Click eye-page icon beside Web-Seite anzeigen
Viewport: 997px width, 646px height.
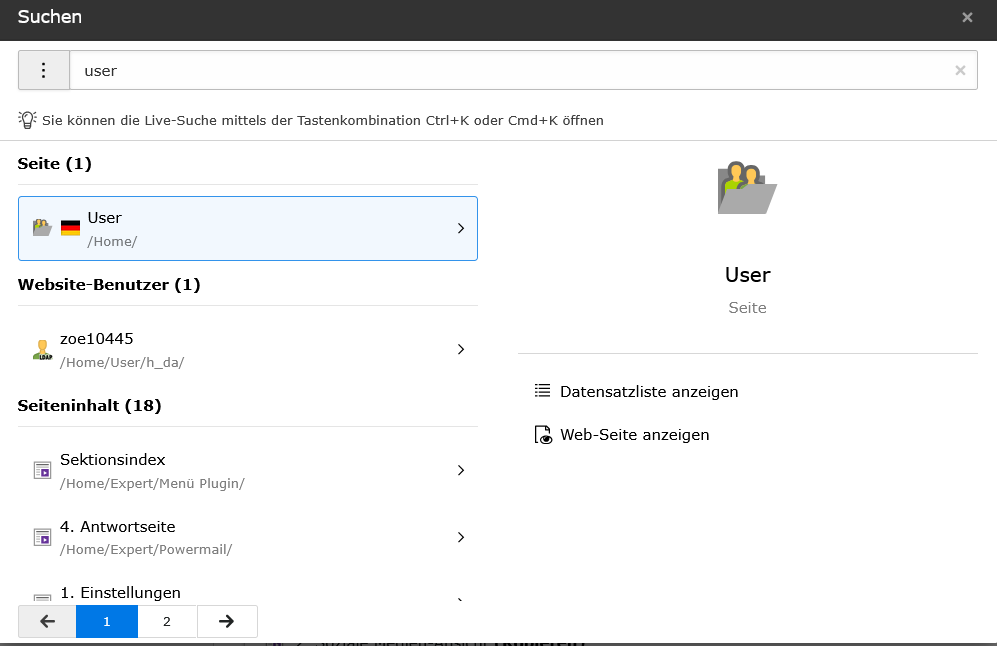tap(543, 435)
